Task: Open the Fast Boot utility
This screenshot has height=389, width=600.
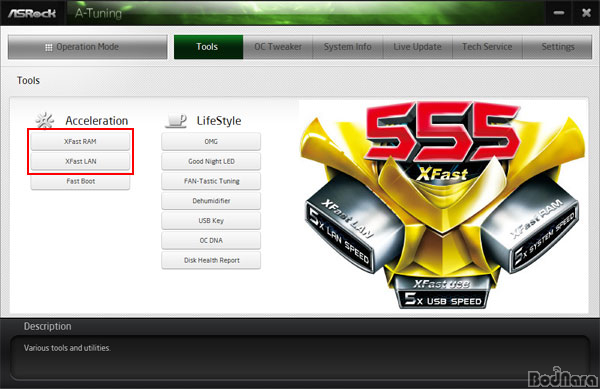Action: click(80, 181)
